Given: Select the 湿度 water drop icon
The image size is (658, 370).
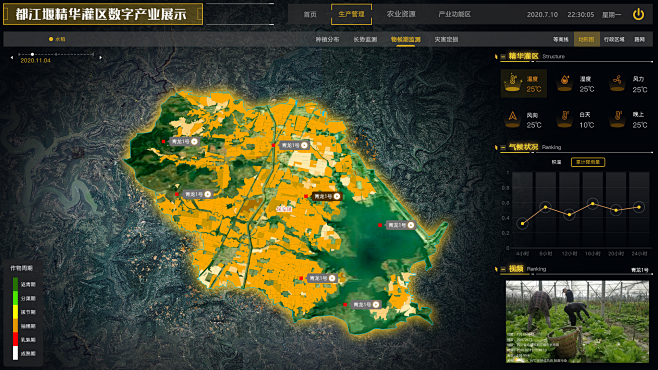Looking at the screenshot, I should click(564, 82).
